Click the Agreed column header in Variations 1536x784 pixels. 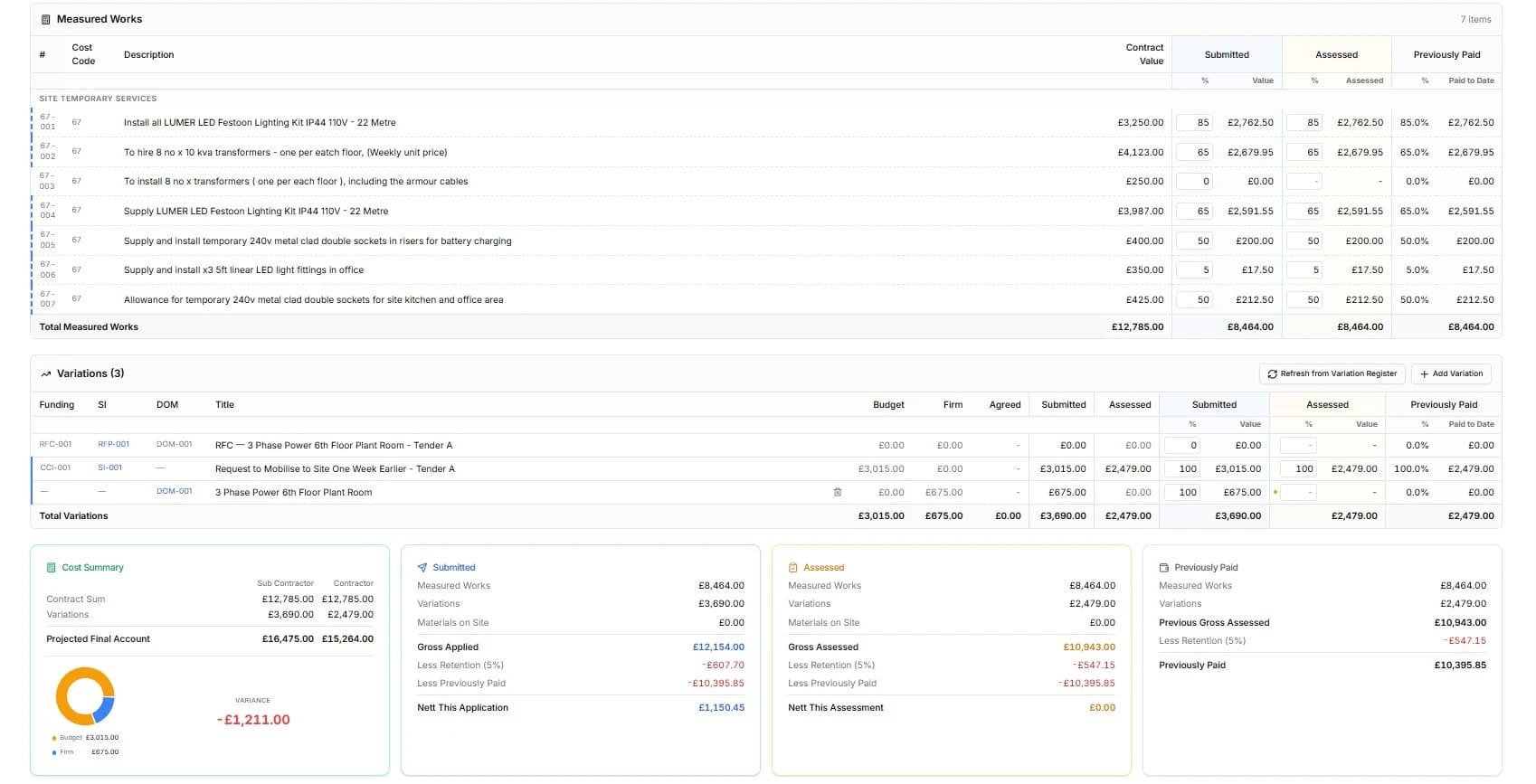tap(1005, 404)
